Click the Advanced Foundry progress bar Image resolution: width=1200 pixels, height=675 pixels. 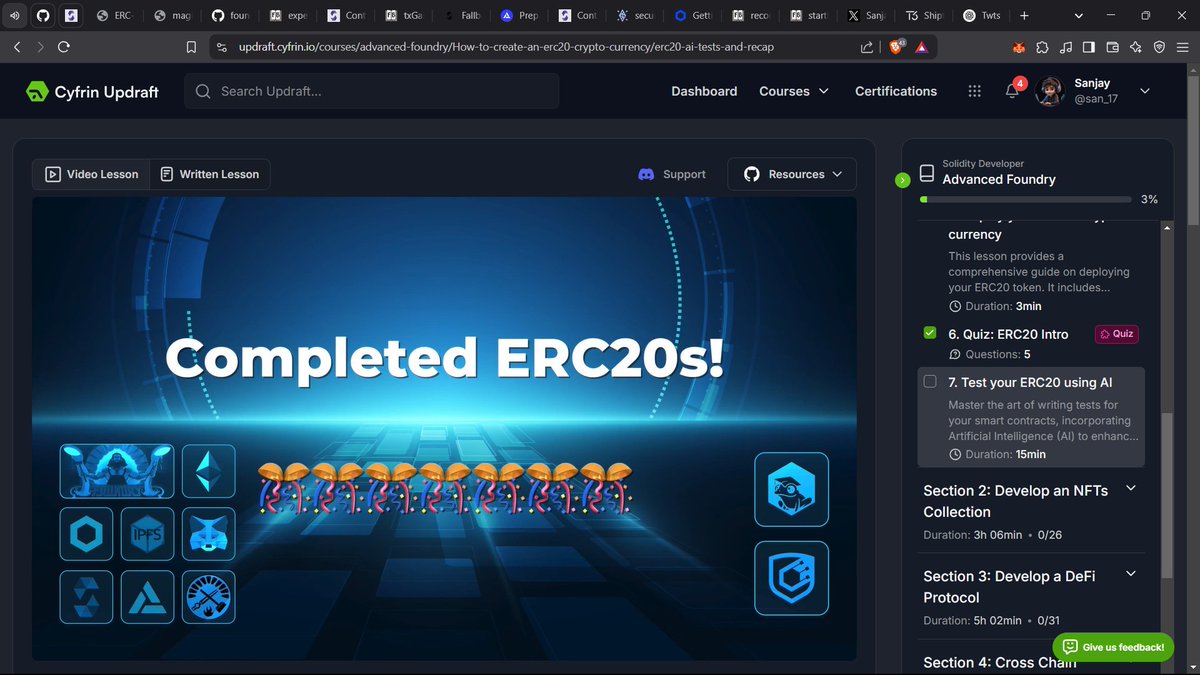tap(1025, 199)
